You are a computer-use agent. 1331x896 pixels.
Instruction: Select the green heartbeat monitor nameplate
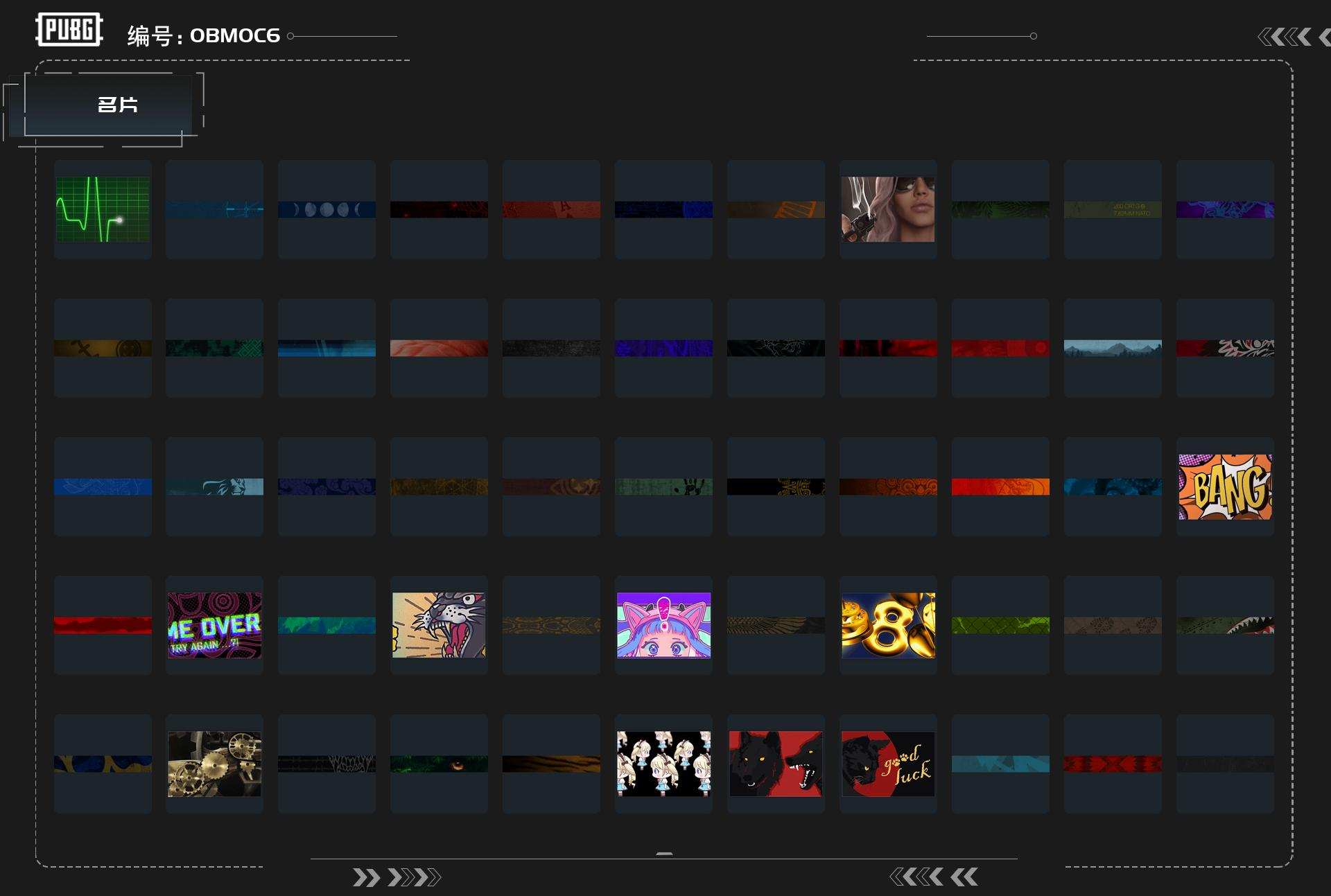[103, 209]
